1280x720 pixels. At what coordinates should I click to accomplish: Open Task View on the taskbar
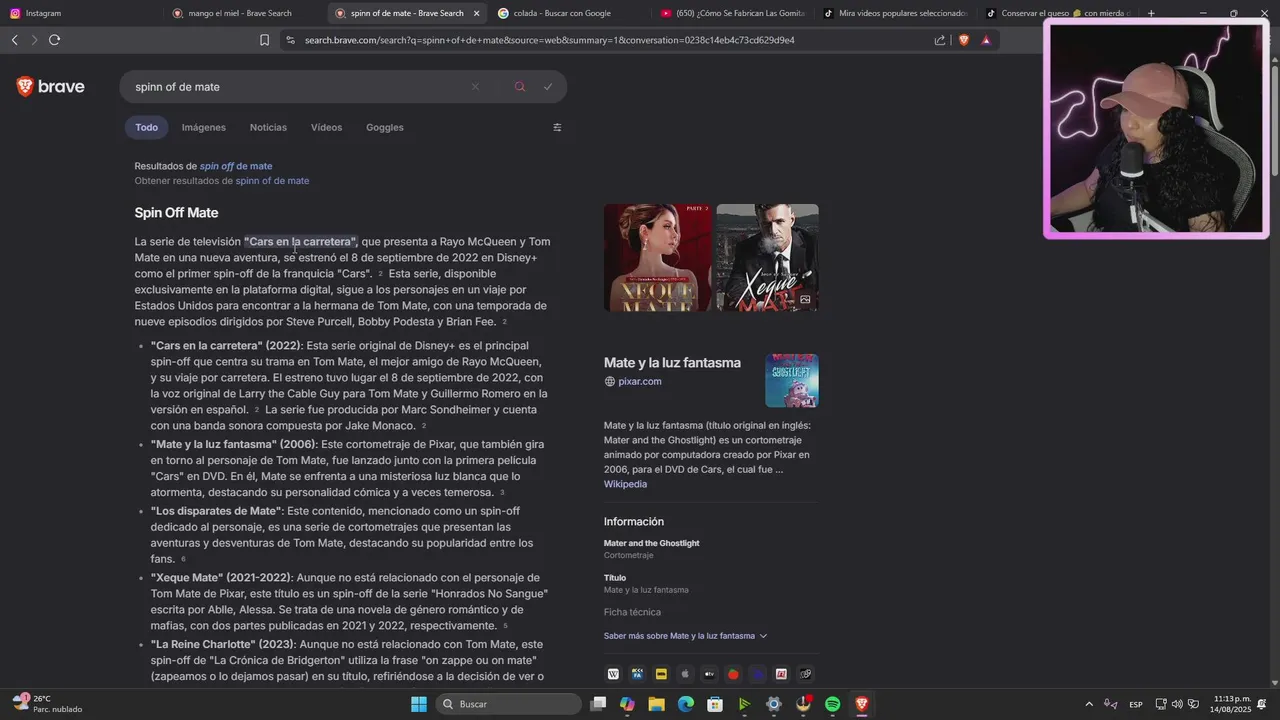(x=598, y=704)
